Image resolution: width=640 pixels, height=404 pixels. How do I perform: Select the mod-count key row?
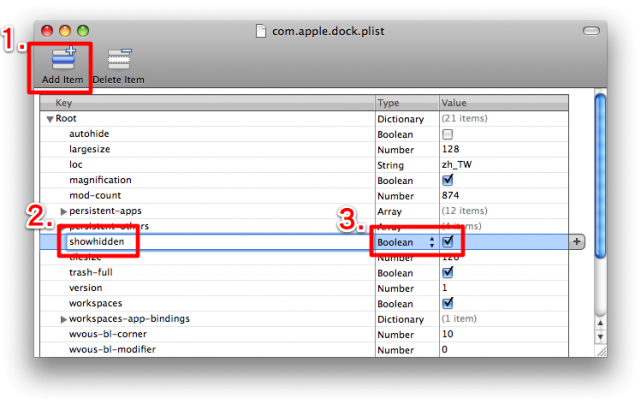[207, 195]
